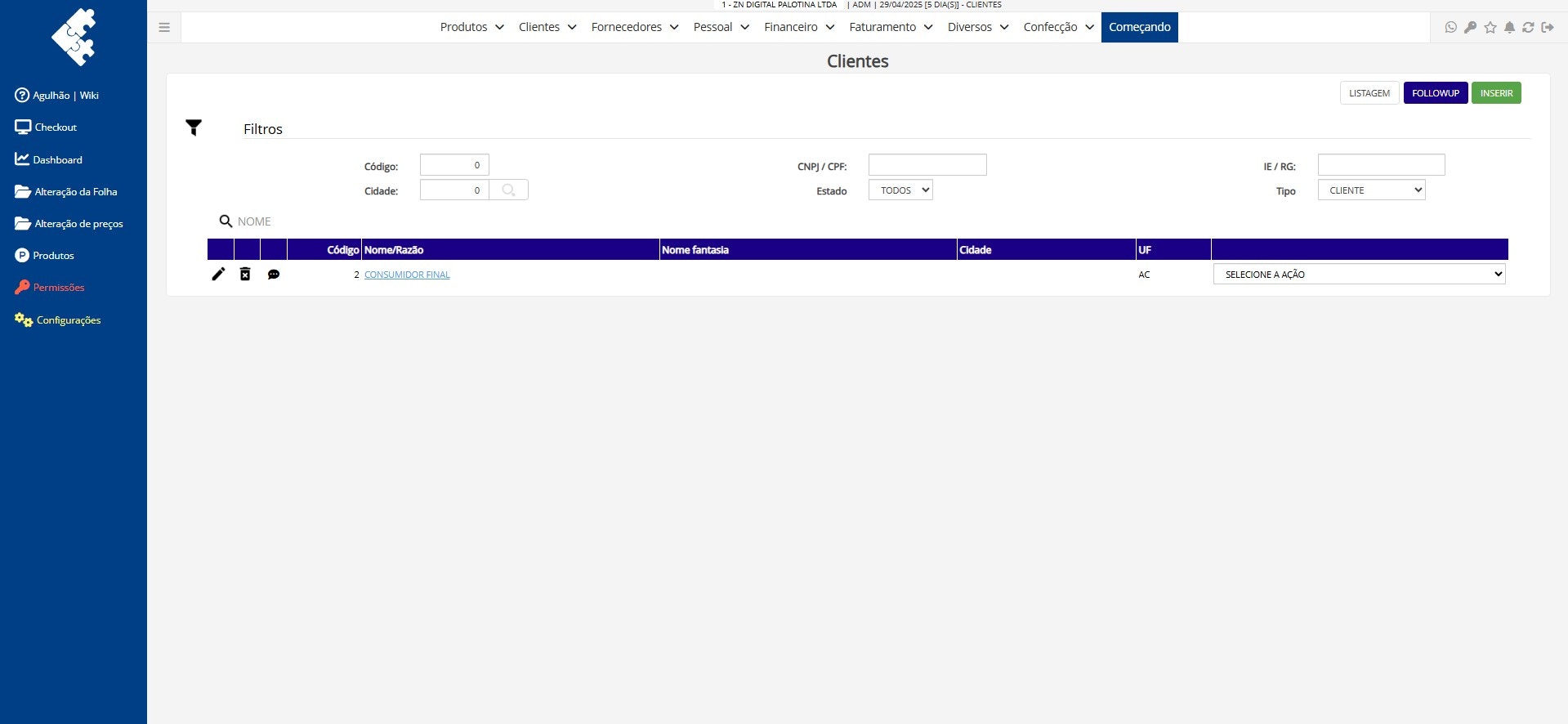Click the green INSERIR button

click(1496, 93)
